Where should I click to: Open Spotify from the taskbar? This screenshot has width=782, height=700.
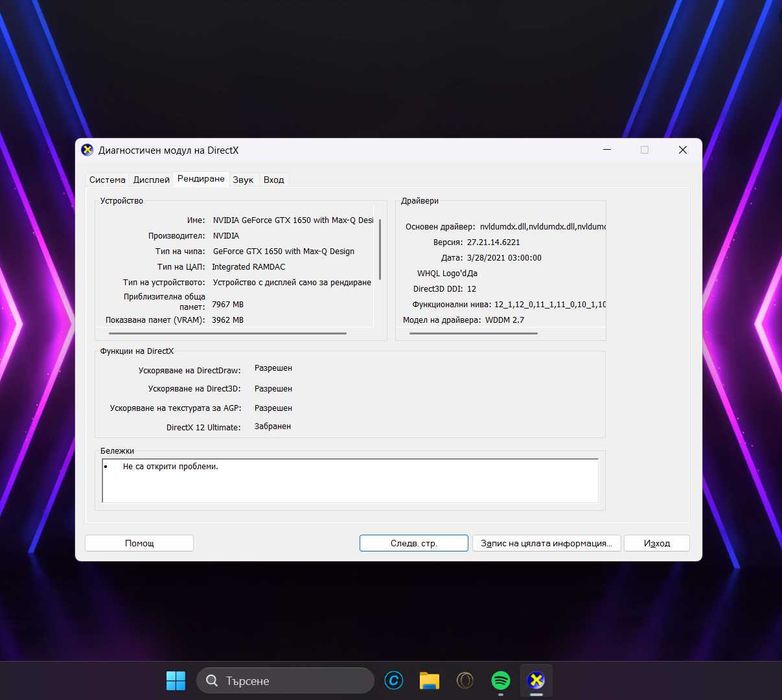tap(500, 681)
